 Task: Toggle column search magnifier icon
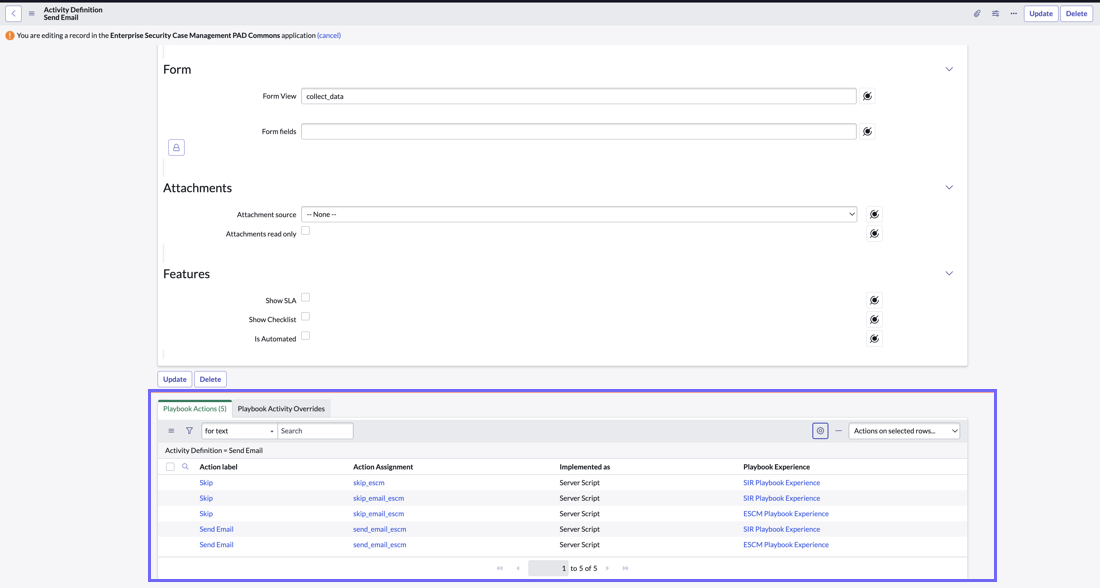pos(185,467)
